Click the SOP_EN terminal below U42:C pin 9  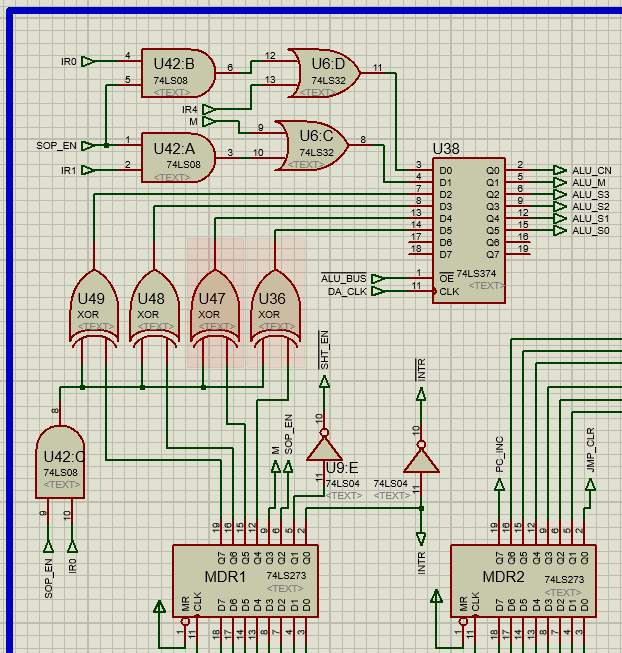48,546
